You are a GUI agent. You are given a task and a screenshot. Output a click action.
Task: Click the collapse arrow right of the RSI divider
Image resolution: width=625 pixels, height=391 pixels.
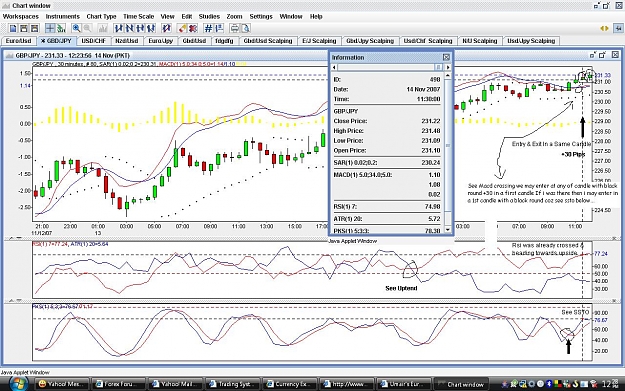tap(615, 238)
